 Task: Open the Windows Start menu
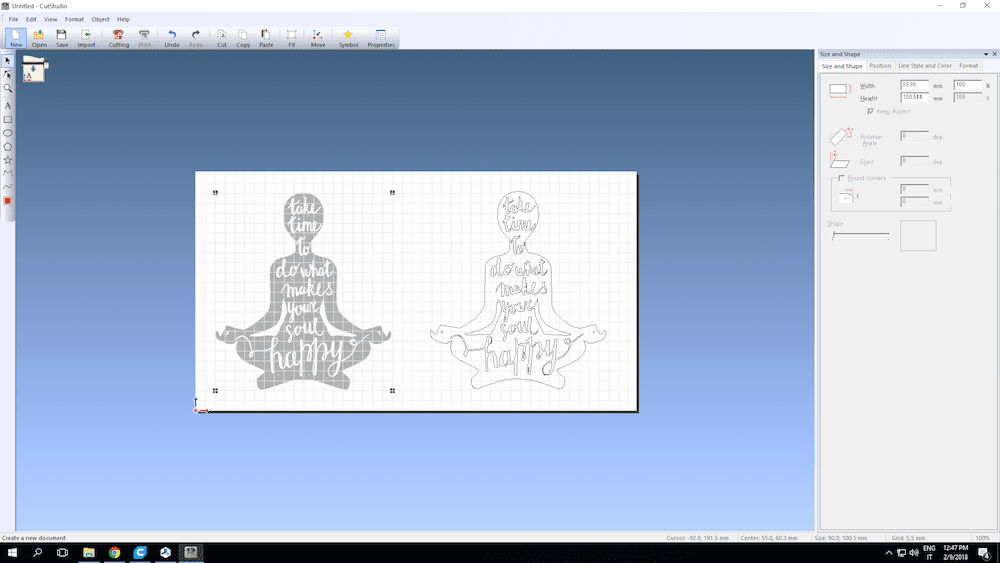coord(11,553)
